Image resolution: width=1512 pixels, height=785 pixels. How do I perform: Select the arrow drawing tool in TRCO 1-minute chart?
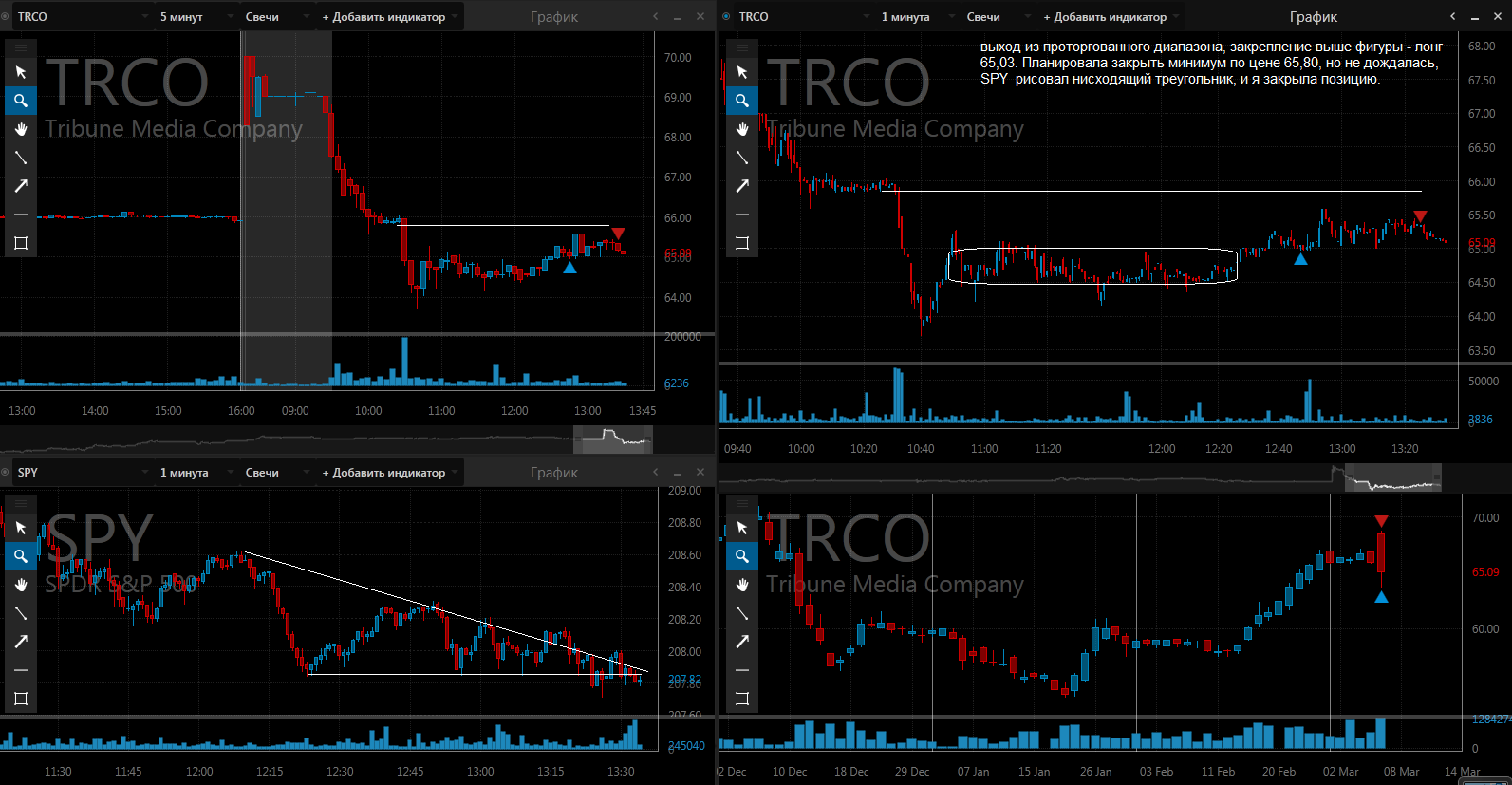click(742, 186)
